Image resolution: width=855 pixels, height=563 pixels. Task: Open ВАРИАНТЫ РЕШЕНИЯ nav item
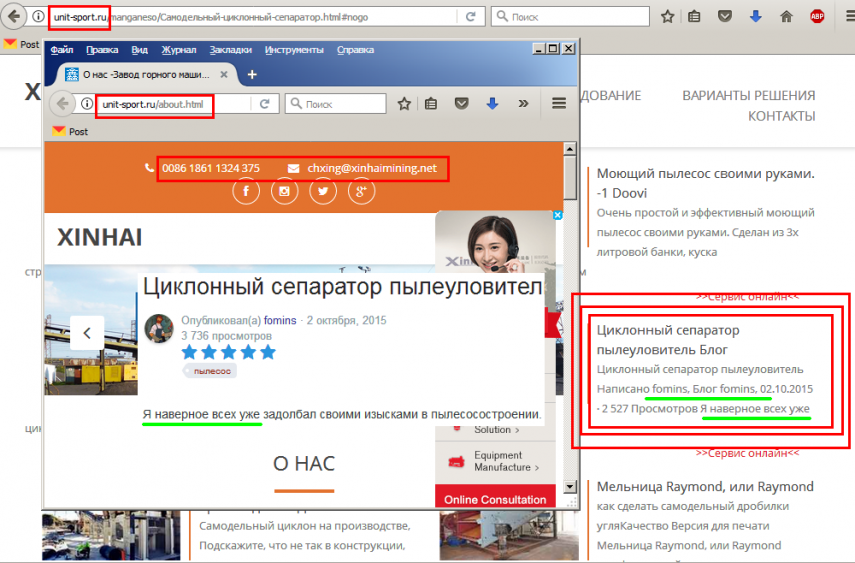[x=749, y=95]
